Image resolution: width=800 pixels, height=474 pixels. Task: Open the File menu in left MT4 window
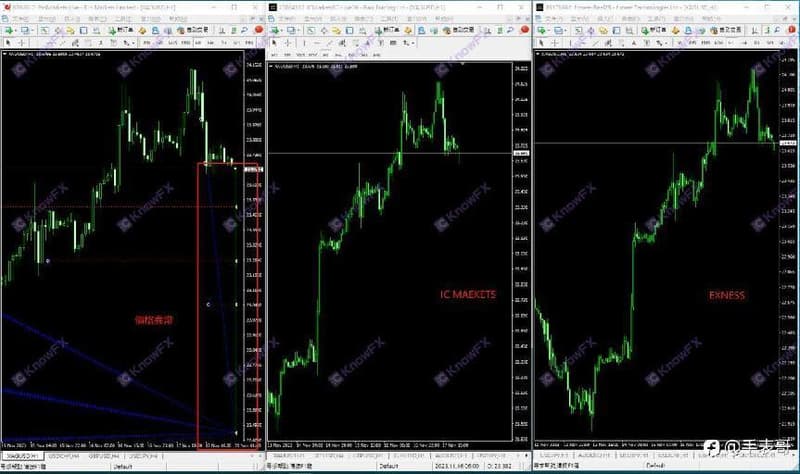[x=20, y=18]
